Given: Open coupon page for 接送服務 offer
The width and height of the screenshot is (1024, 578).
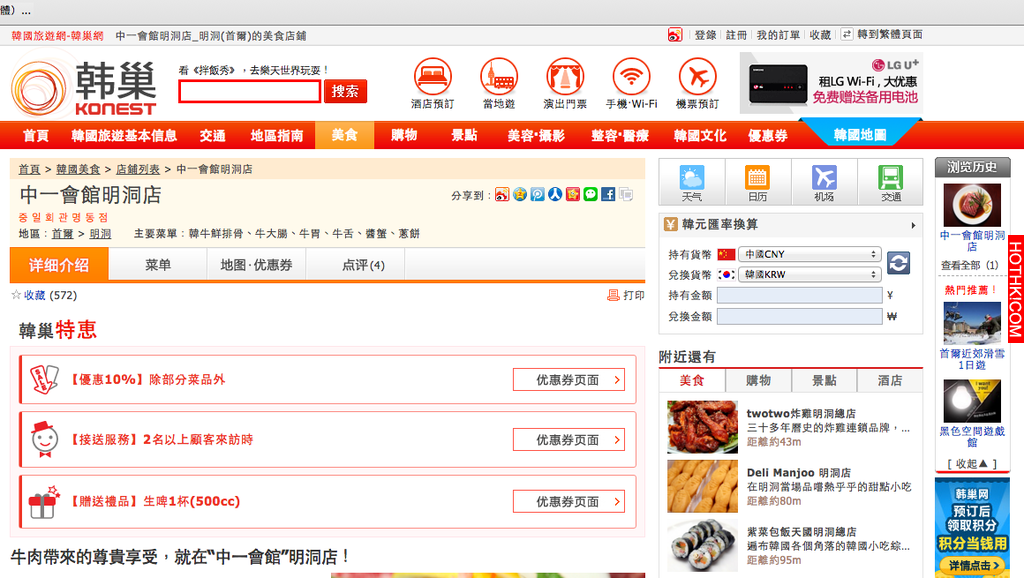Looking at the screenshot, I should coord(569,440).
